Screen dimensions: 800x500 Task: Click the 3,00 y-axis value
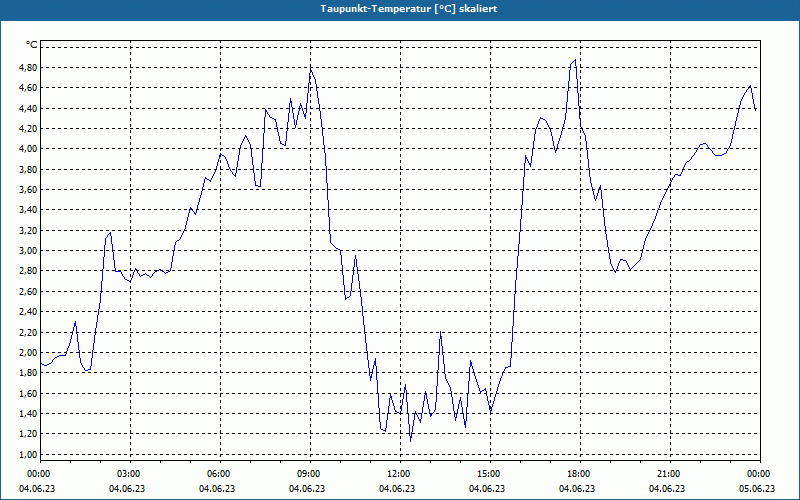tap(29, 251)
